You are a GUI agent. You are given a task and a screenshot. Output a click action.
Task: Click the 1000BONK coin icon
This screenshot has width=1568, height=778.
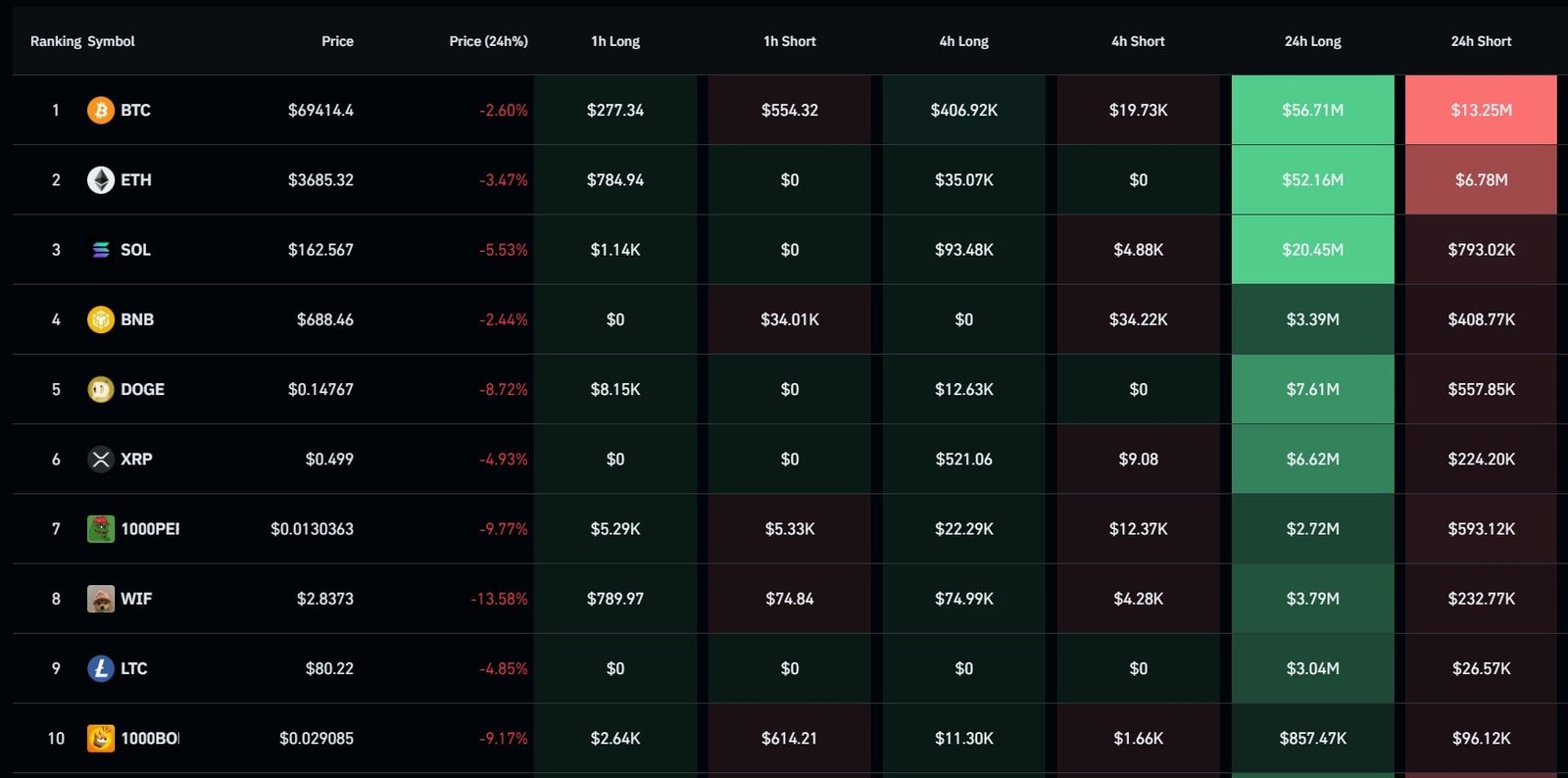click(x=101, y=738)
